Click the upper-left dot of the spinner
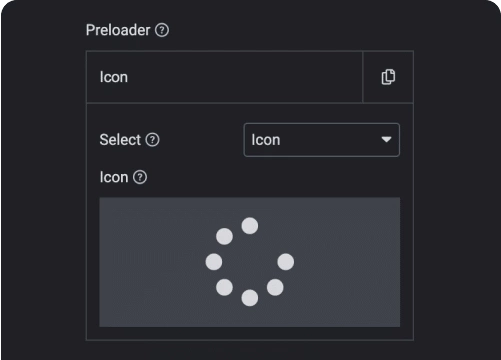The width and height of the screenshot is (501, 360). click(224, 237)
